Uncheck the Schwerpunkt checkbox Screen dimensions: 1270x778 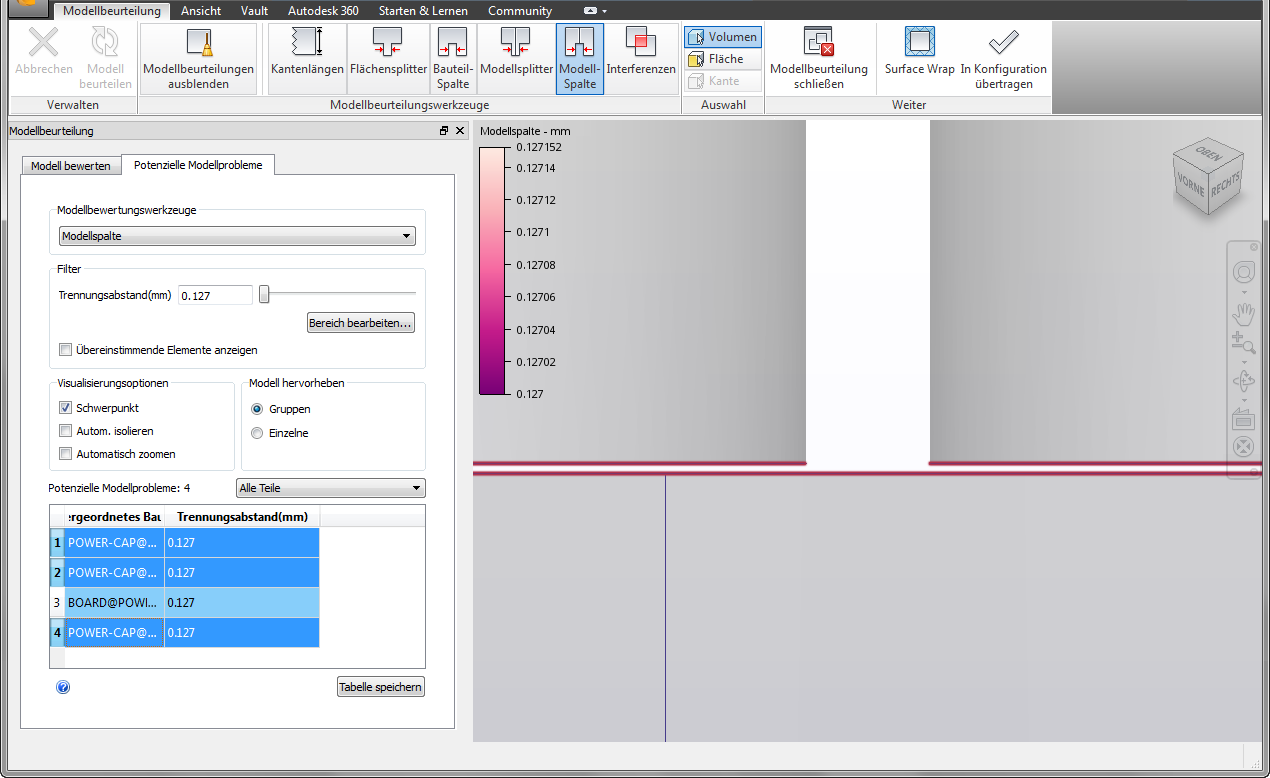(x=66, y=408)
